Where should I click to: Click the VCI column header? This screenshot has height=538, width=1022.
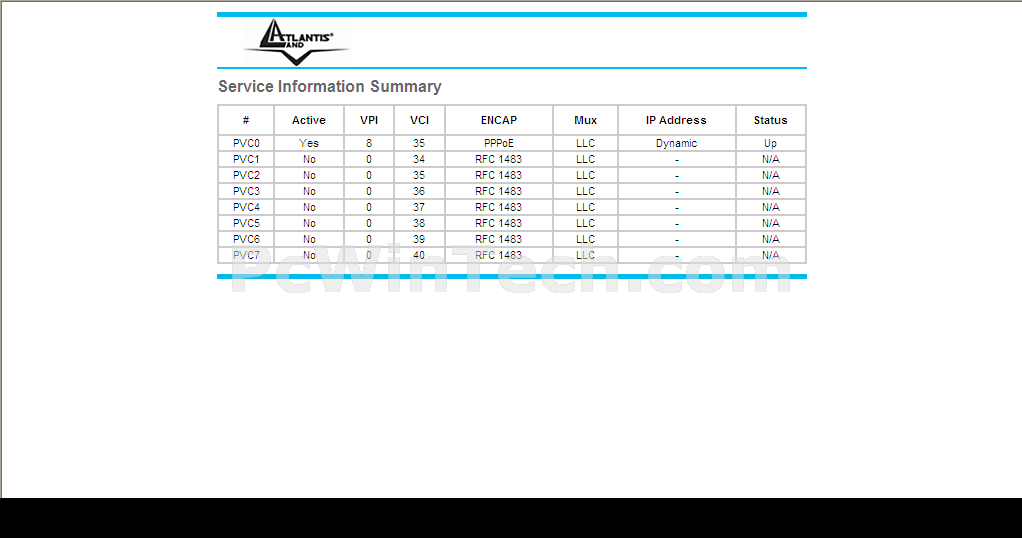tap(419, 120)
